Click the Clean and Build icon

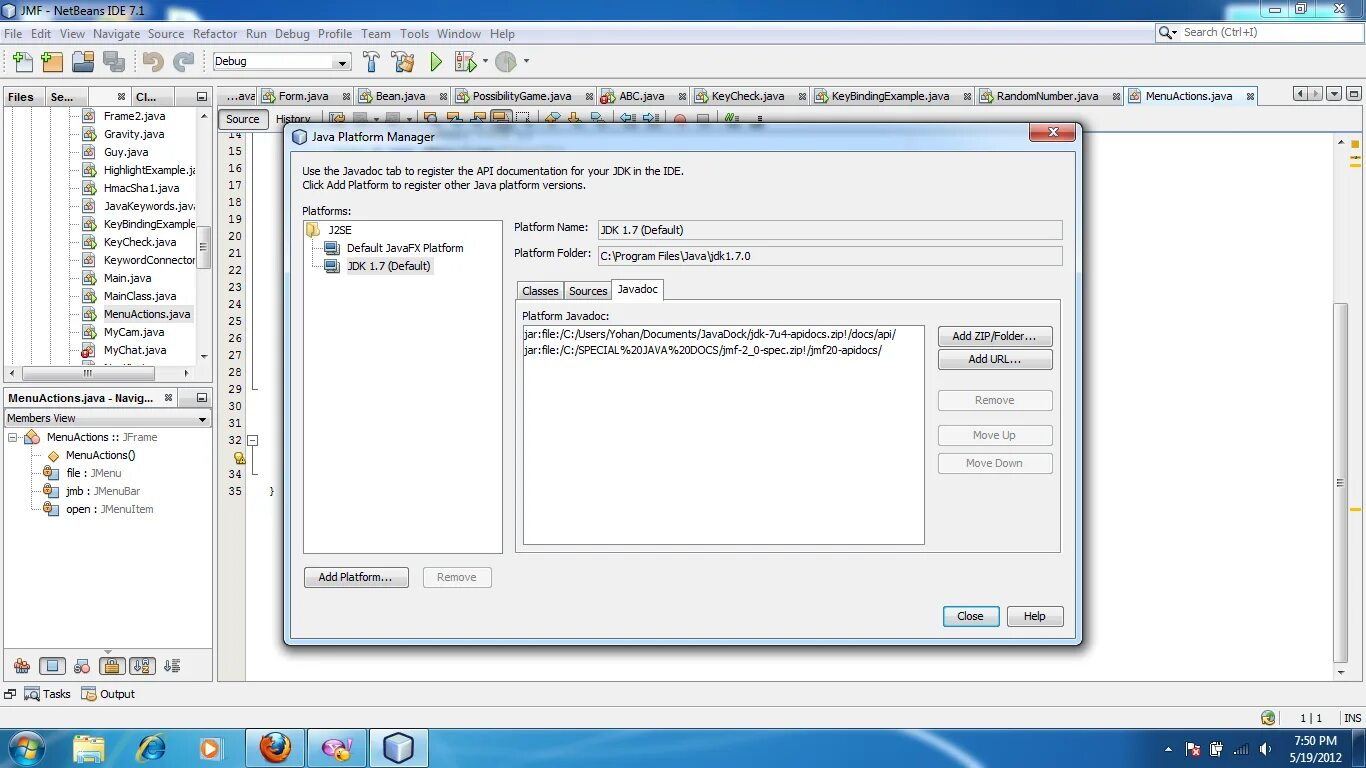(x=402, y=62)
